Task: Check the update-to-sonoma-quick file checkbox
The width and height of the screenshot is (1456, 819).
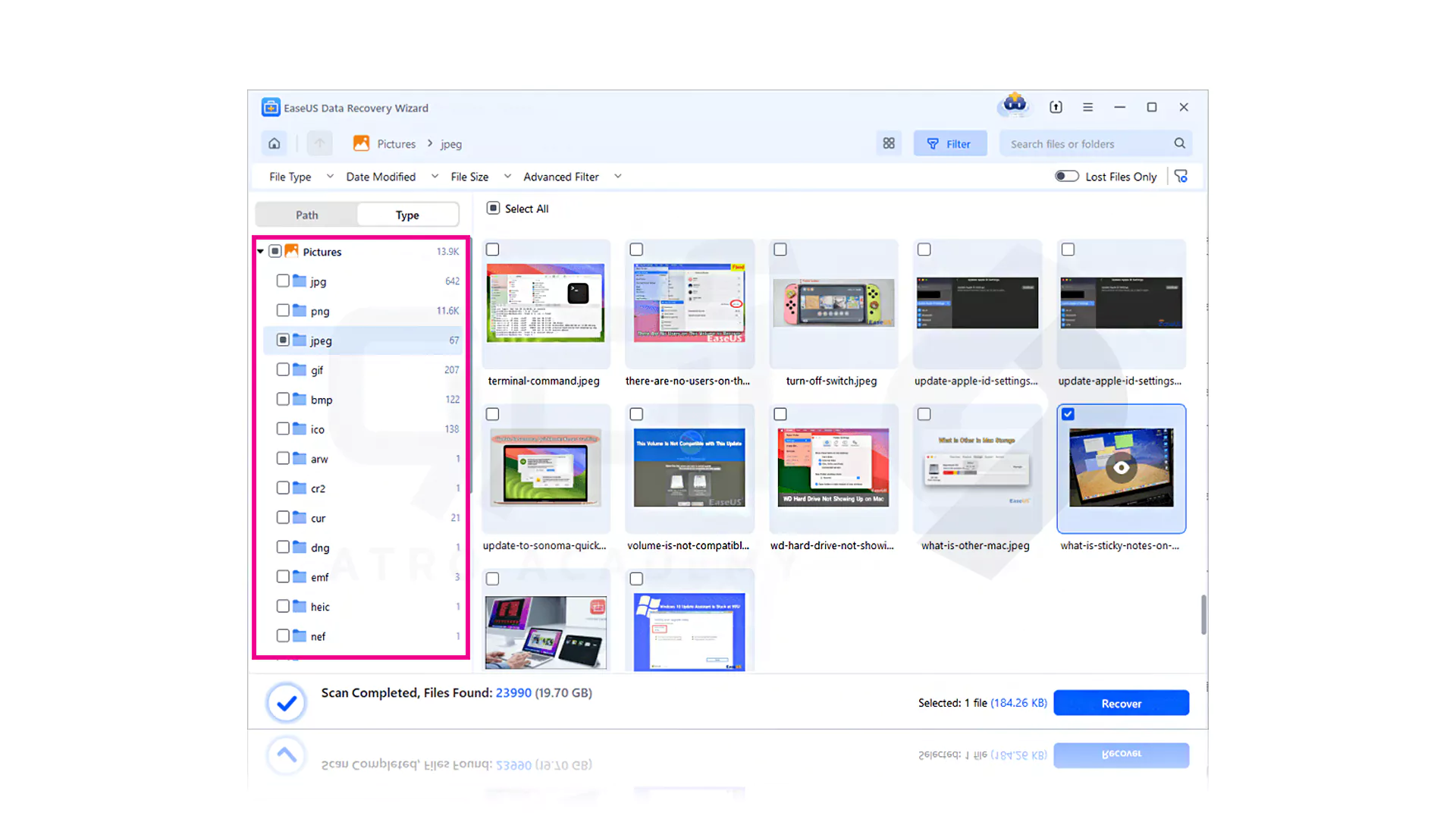Action: [493, 414]
